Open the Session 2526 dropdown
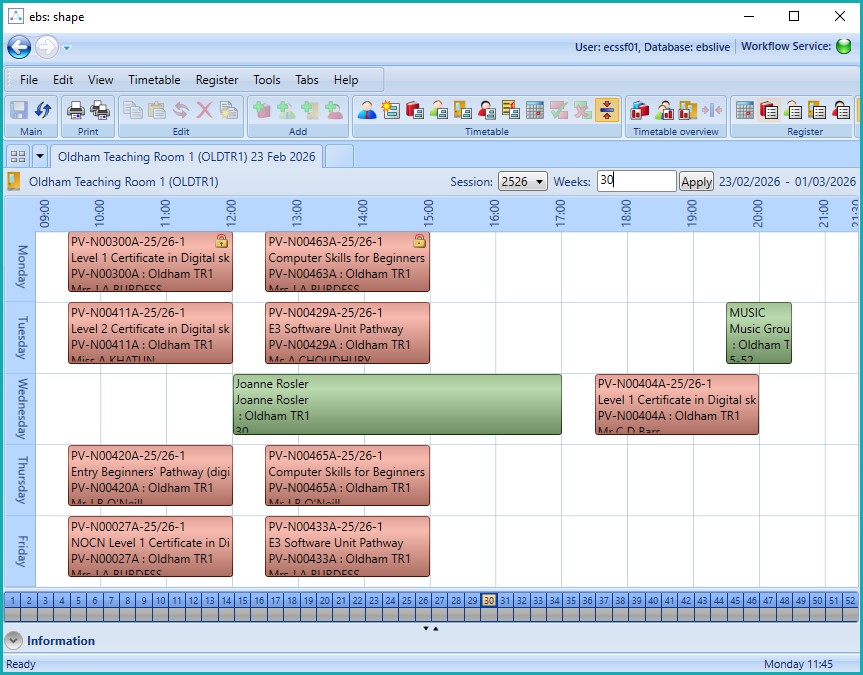This screenshot has height=675, width=863. [x=523, y=181]
